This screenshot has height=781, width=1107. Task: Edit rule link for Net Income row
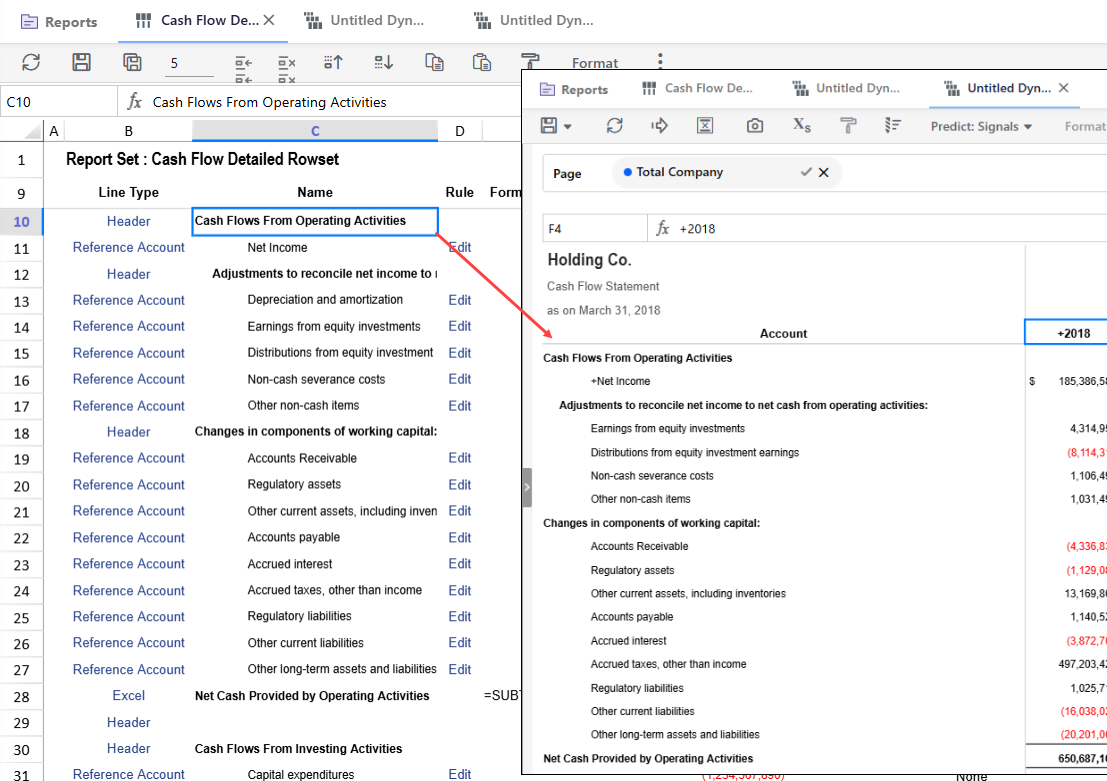pyautogui.click(x=460, y=247)
